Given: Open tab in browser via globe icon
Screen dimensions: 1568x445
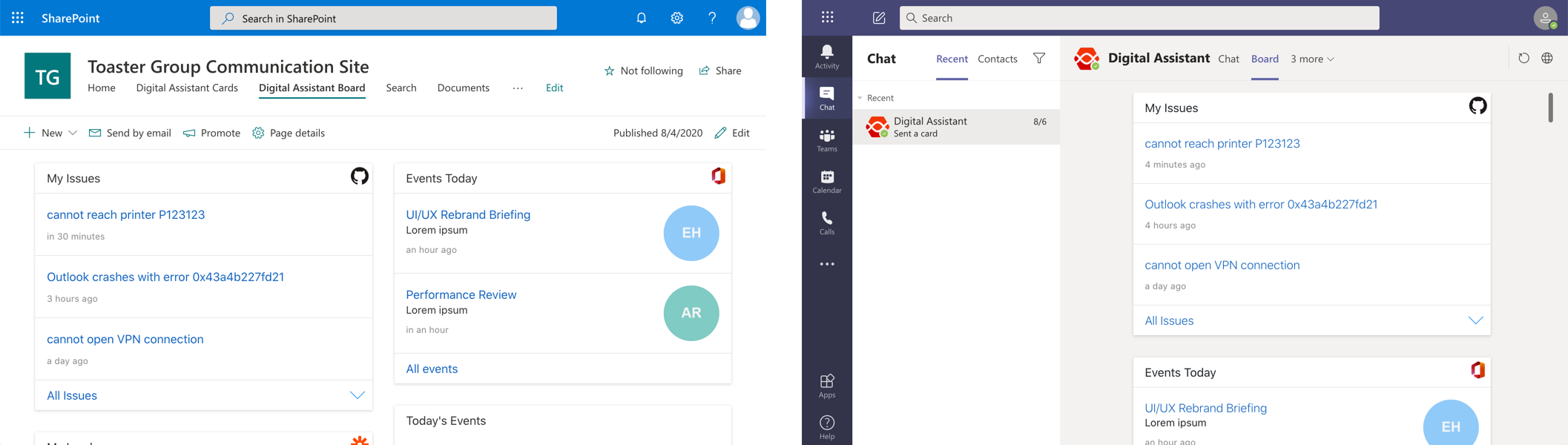Looking at the screenshot, I should click(1547, 58).
